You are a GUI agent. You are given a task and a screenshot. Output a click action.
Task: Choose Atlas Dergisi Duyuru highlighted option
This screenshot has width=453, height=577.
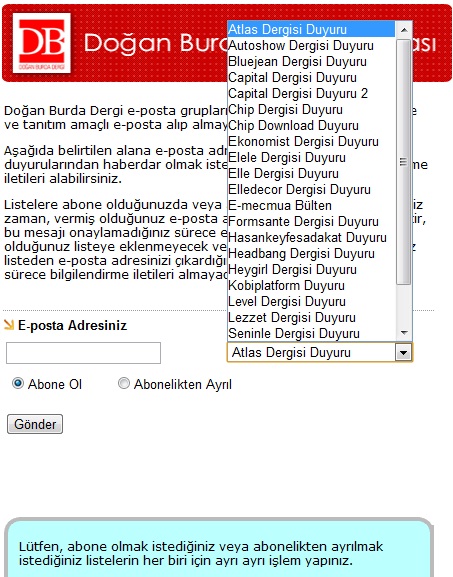coord(311,29)
